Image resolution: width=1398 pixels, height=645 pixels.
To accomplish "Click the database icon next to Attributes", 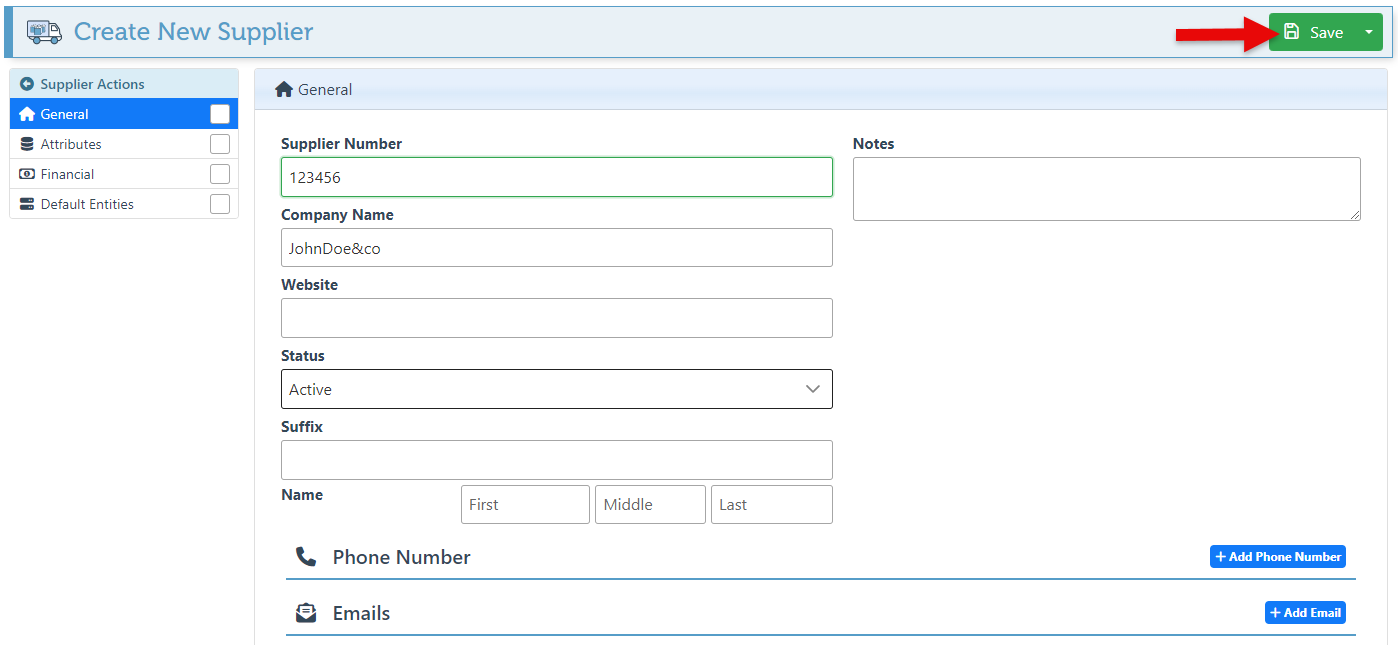I will pos(27,144).
